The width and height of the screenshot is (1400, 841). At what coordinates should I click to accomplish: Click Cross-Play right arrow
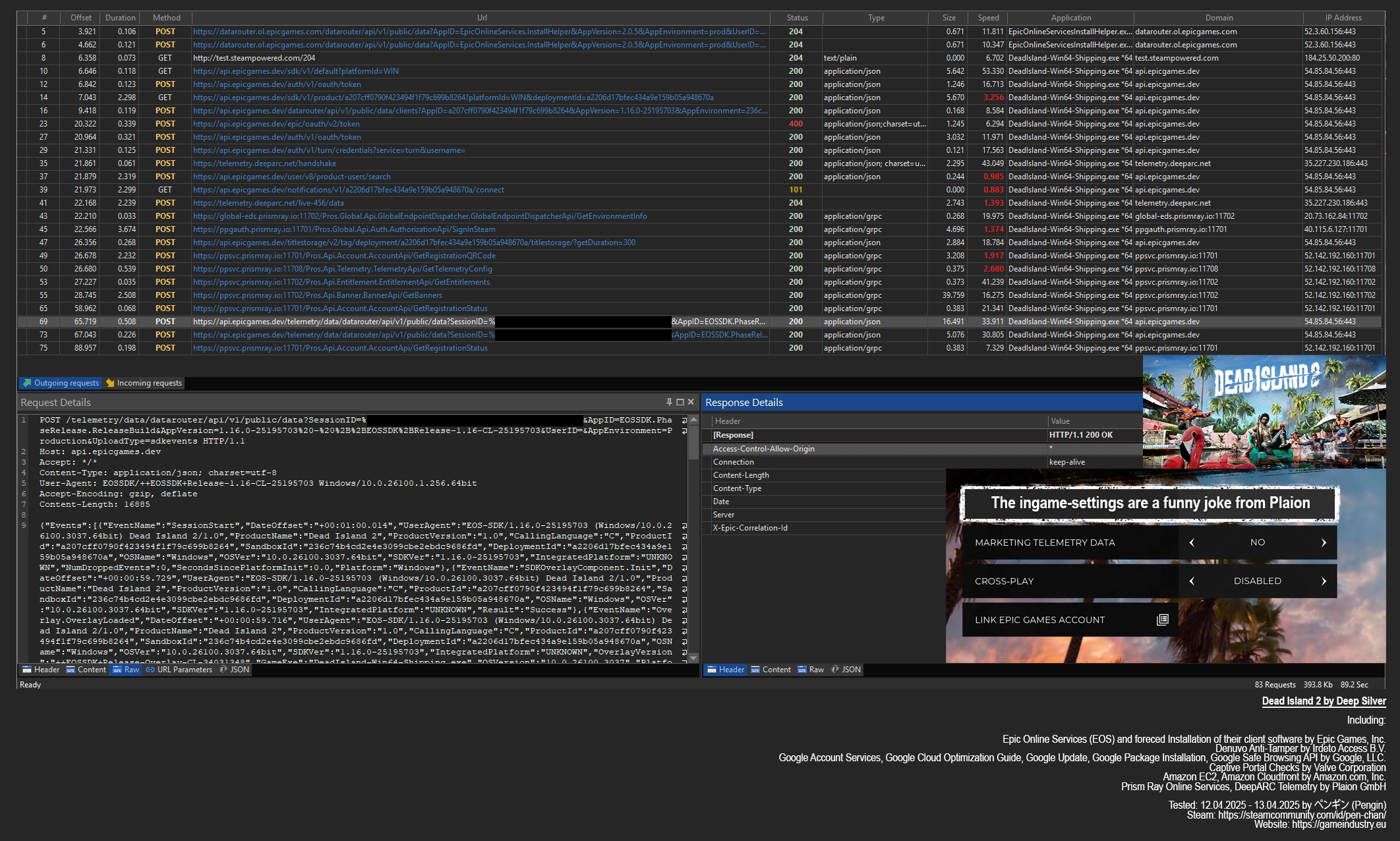(1324, 581)
